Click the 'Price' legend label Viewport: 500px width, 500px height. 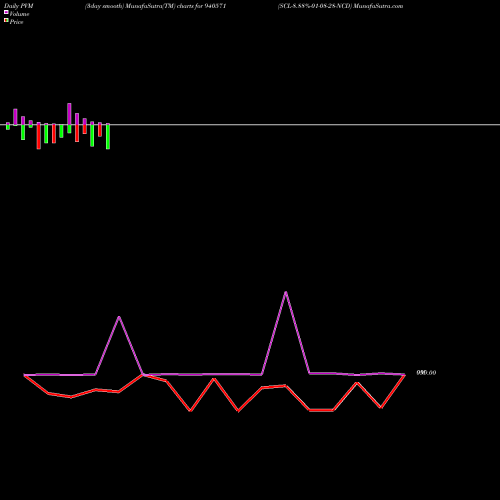[x=16, y=22]
